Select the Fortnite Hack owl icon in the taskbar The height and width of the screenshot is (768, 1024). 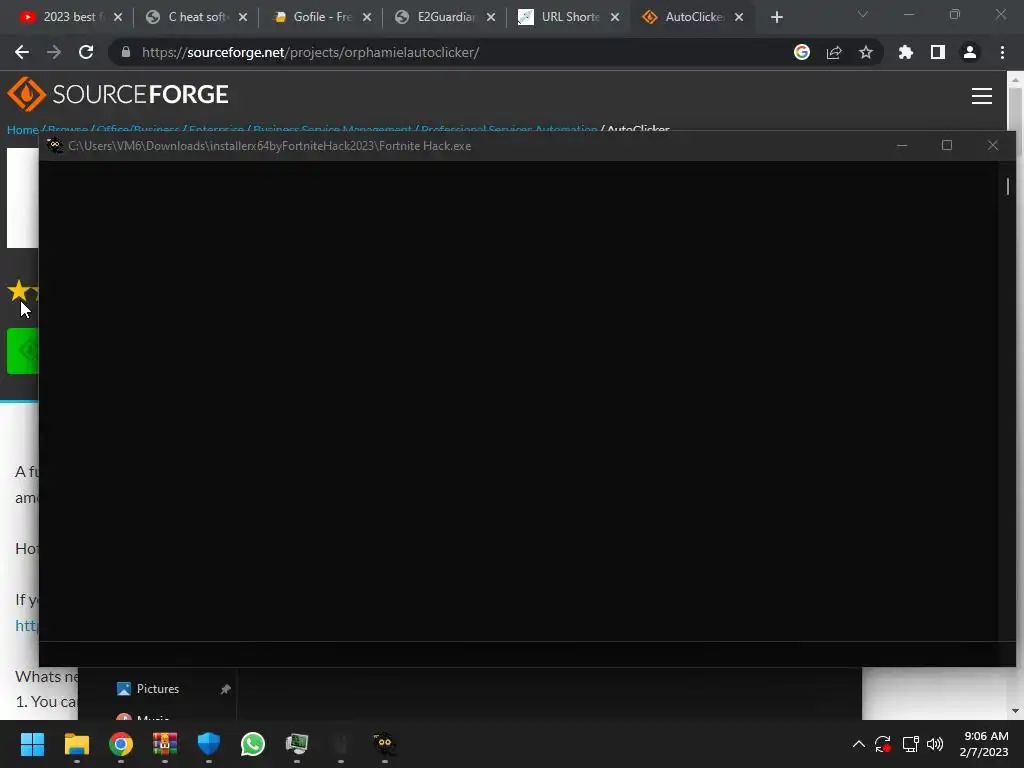384,744
